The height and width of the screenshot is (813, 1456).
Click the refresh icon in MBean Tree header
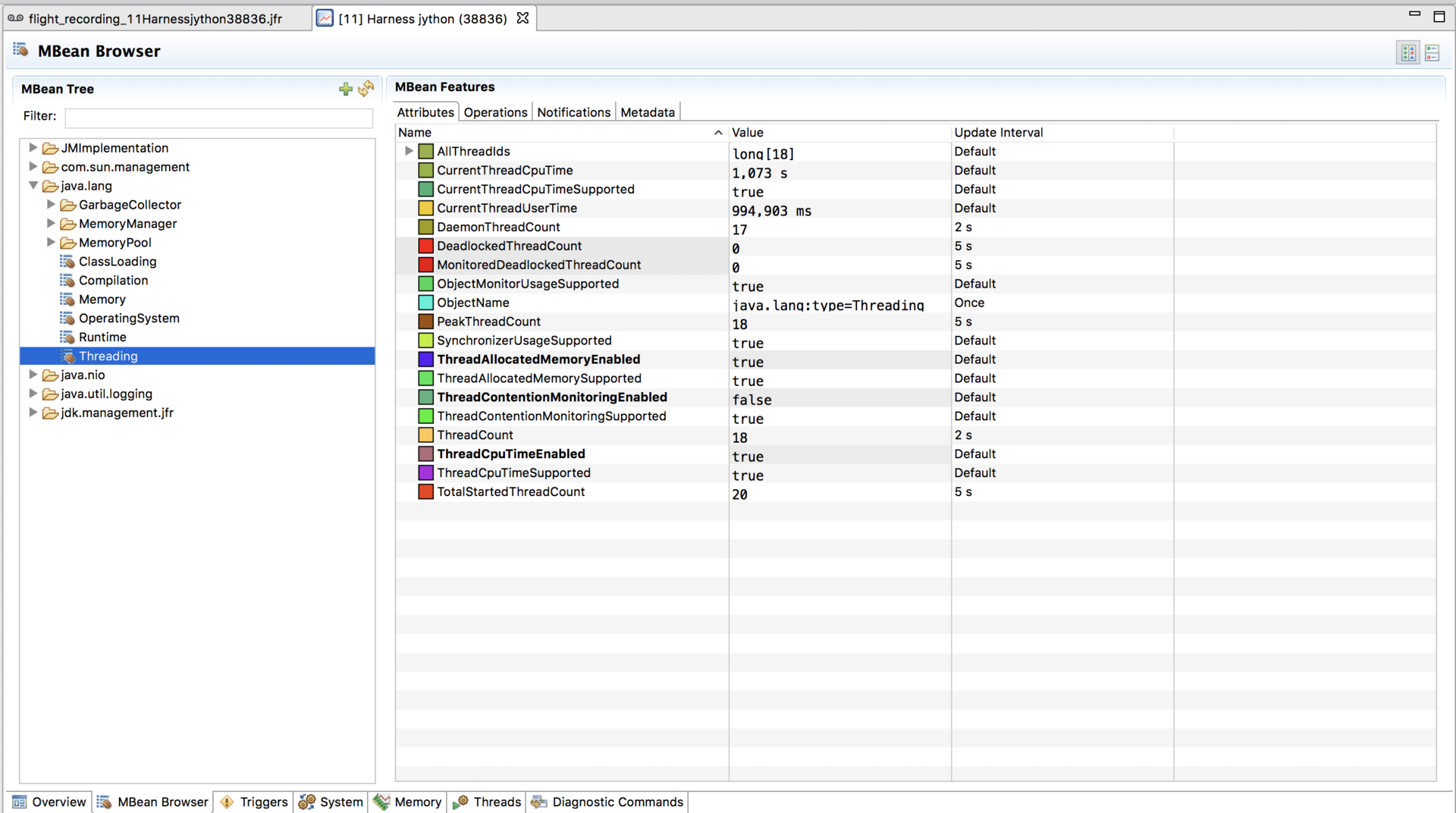click(366, 89)
